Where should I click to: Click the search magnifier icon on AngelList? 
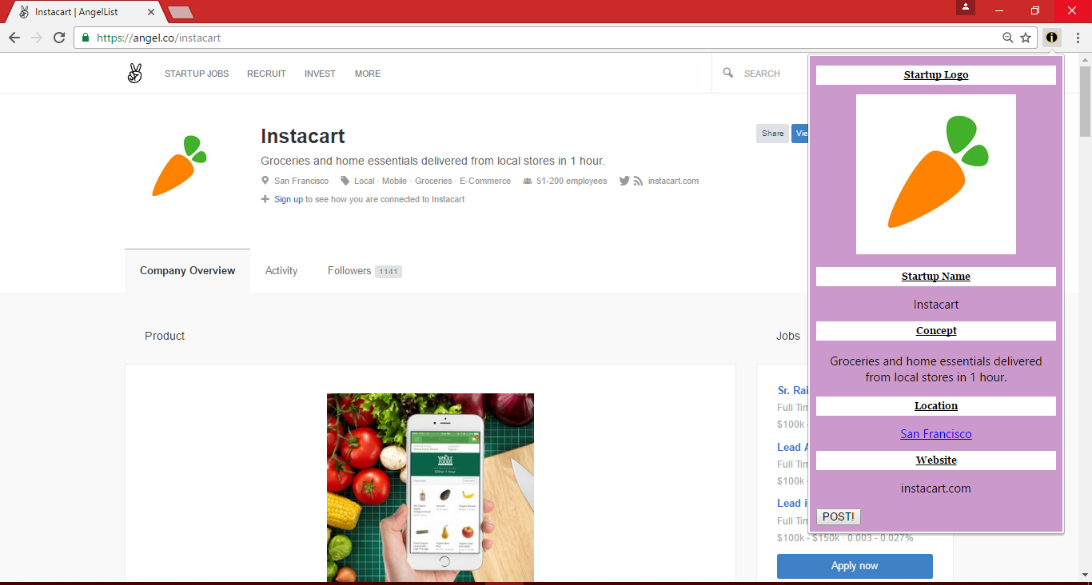click(728, 72)
